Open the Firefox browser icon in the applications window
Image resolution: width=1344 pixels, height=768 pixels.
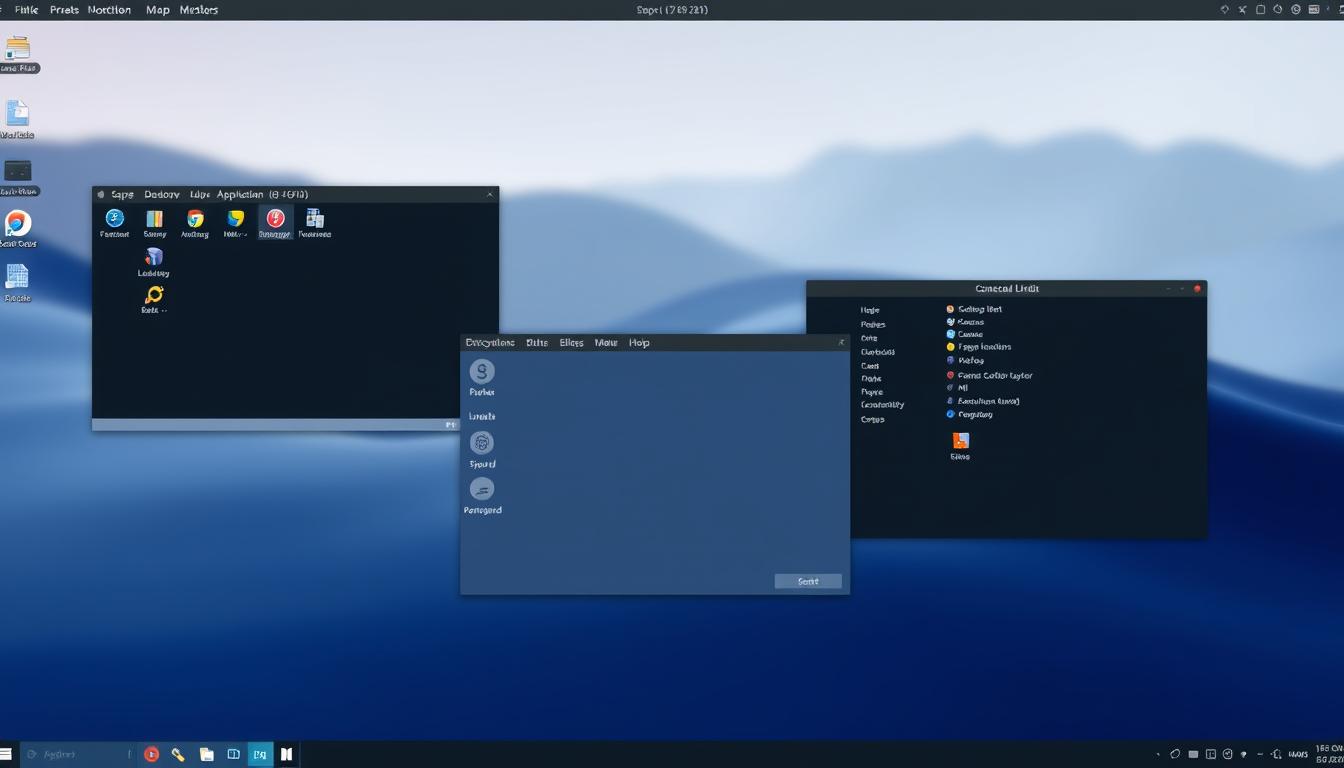[x=113, y=220]
